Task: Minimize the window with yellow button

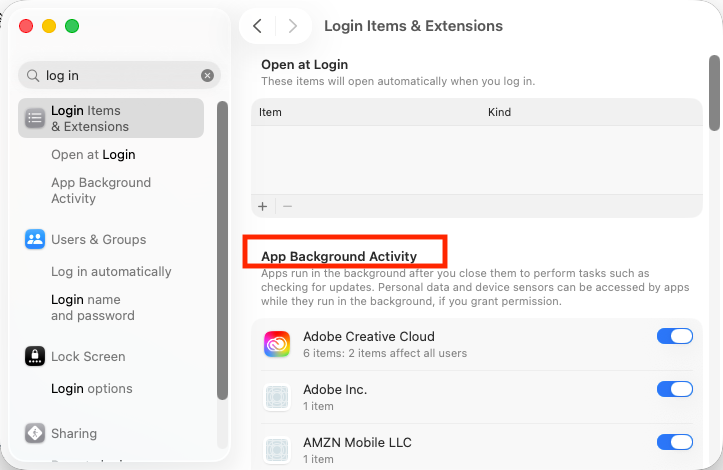Action: tap(49, 26)
